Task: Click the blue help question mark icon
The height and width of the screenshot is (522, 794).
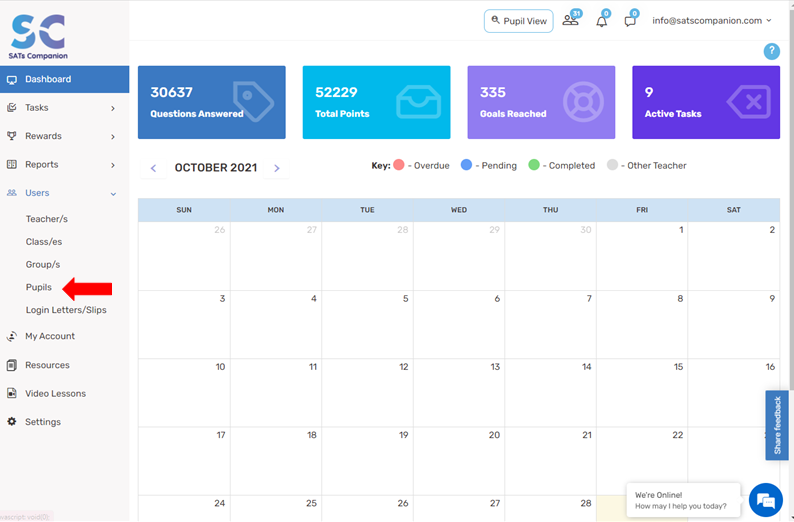Action: click(x=771, y=51)
